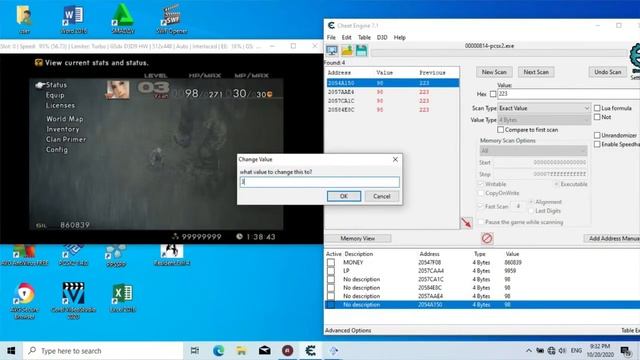Open the Help menu in Cheat Engine
Screen dimensions: 640x360
click(x=400, y=37)
